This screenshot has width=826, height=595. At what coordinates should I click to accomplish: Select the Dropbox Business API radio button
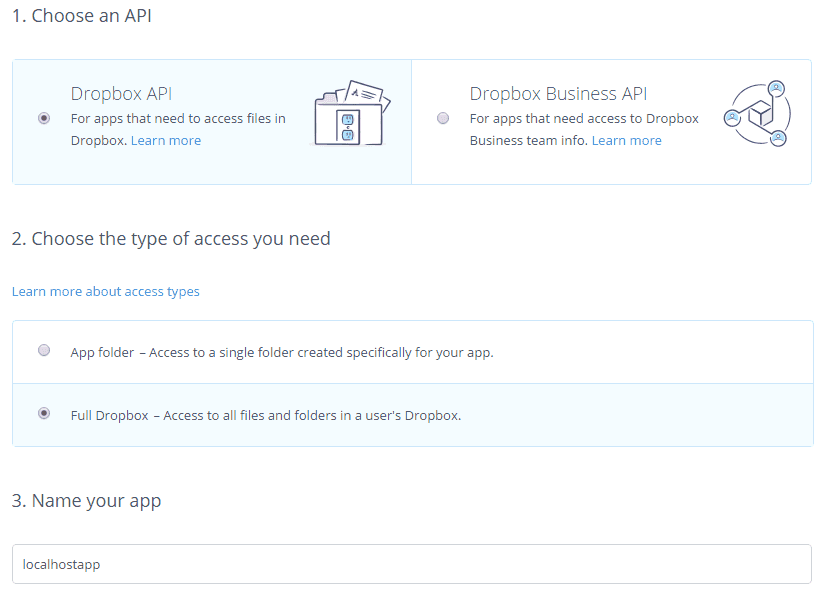443,118
